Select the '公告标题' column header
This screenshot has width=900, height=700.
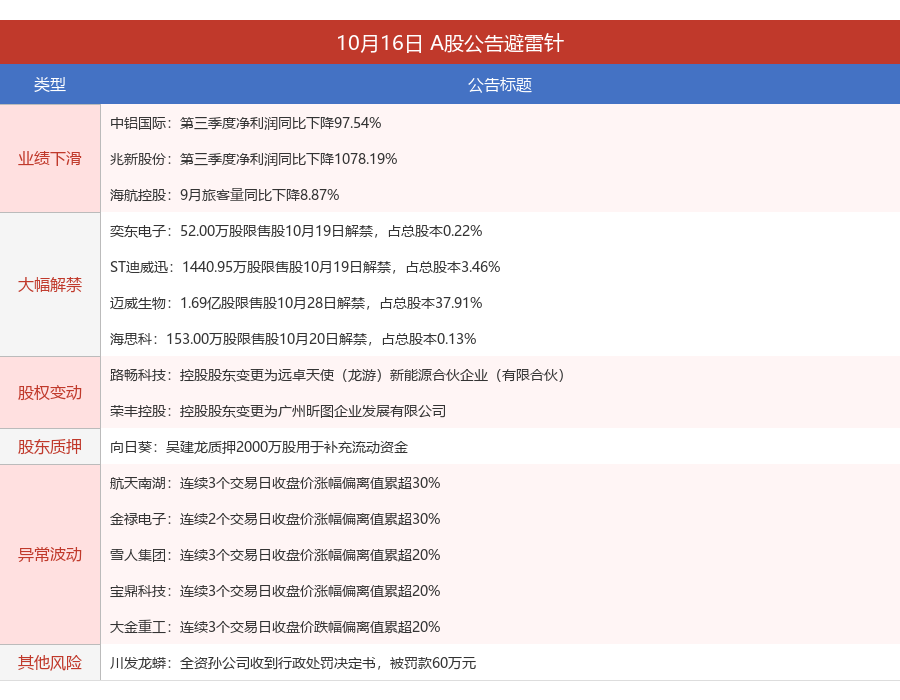point(500,84)
